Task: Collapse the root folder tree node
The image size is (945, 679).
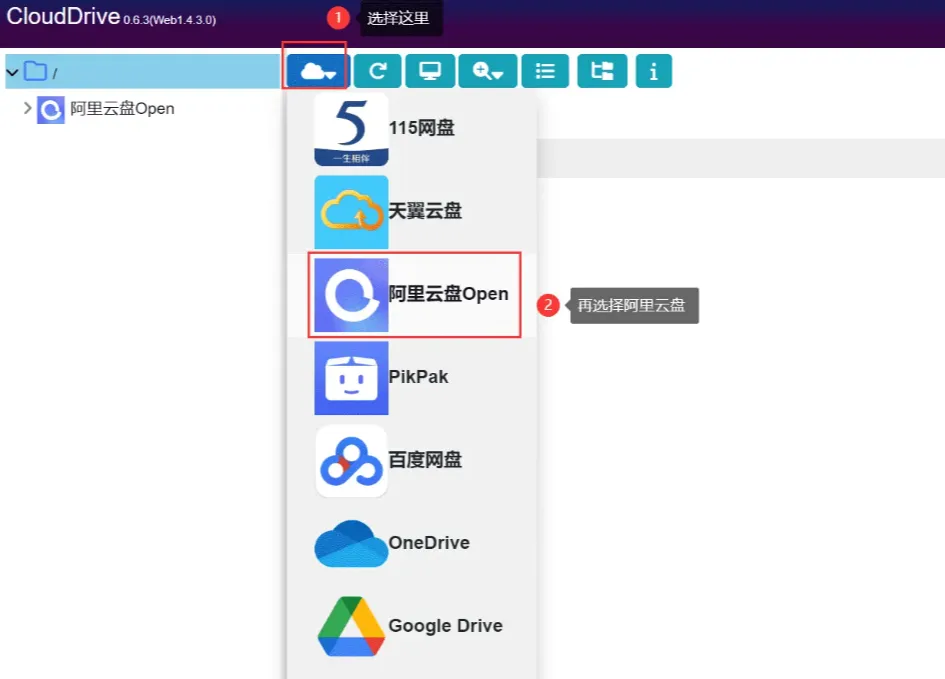Action: coord(12,72)
